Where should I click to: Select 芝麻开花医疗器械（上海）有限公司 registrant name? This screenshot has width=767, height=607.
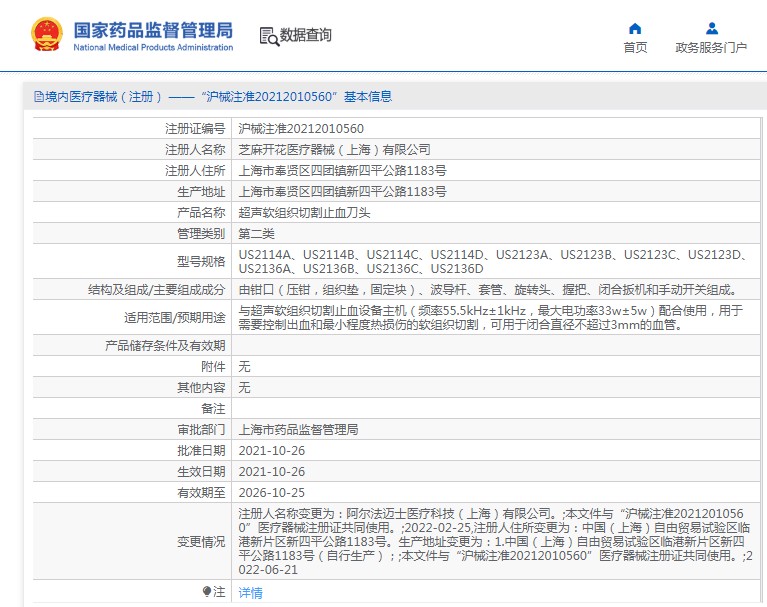(x=335, y=150)
